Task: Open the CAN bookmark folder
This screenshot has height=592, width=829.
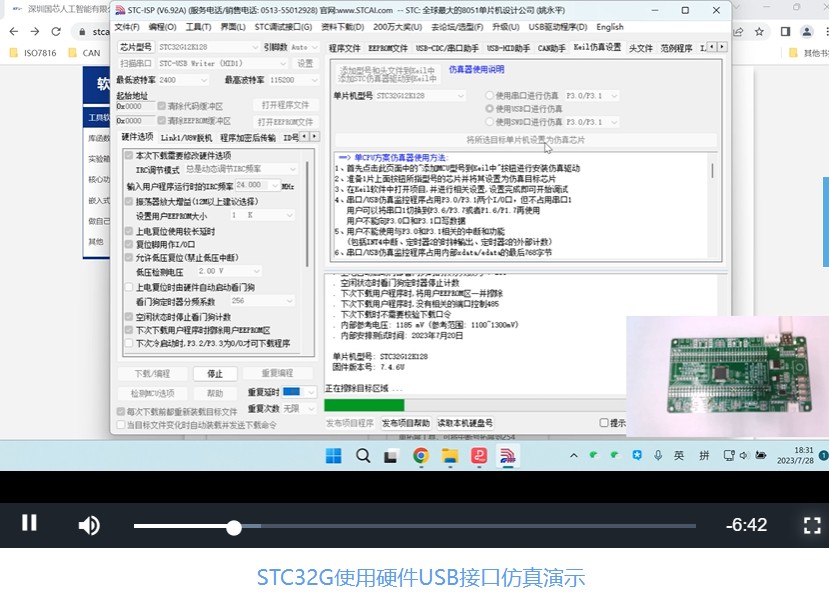Action: (84, 53)
